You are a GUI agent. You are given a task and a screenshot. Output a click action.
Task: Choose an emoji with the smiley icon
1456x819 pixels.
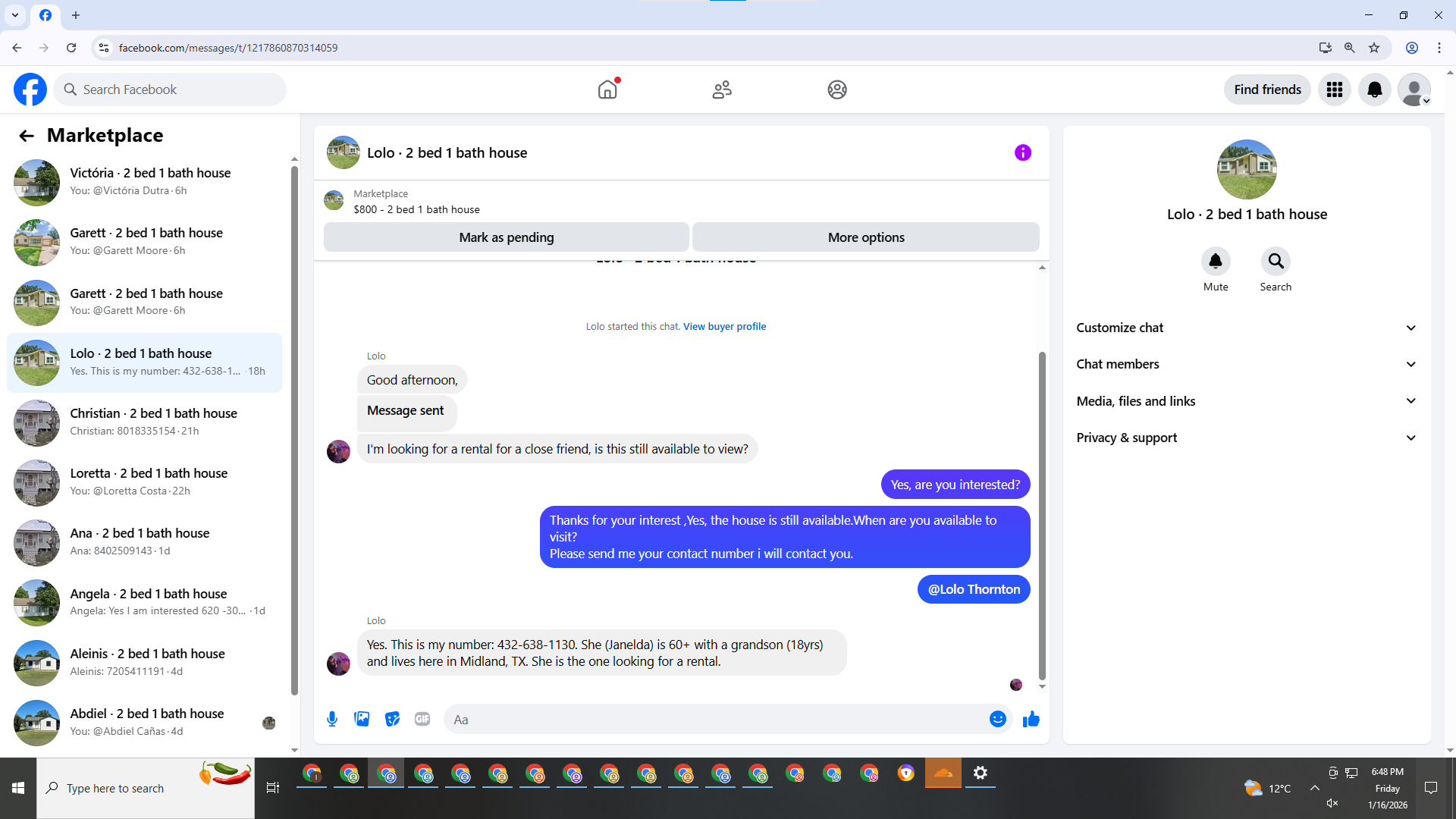click(x=997, y=719)
